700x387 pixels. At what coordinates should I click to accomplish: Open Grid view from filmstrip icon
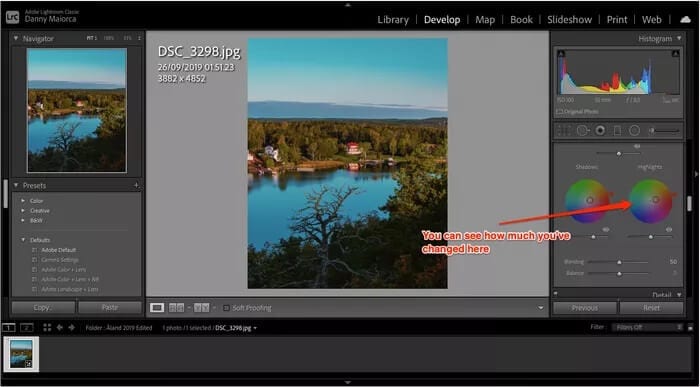[x=47, y=328]
